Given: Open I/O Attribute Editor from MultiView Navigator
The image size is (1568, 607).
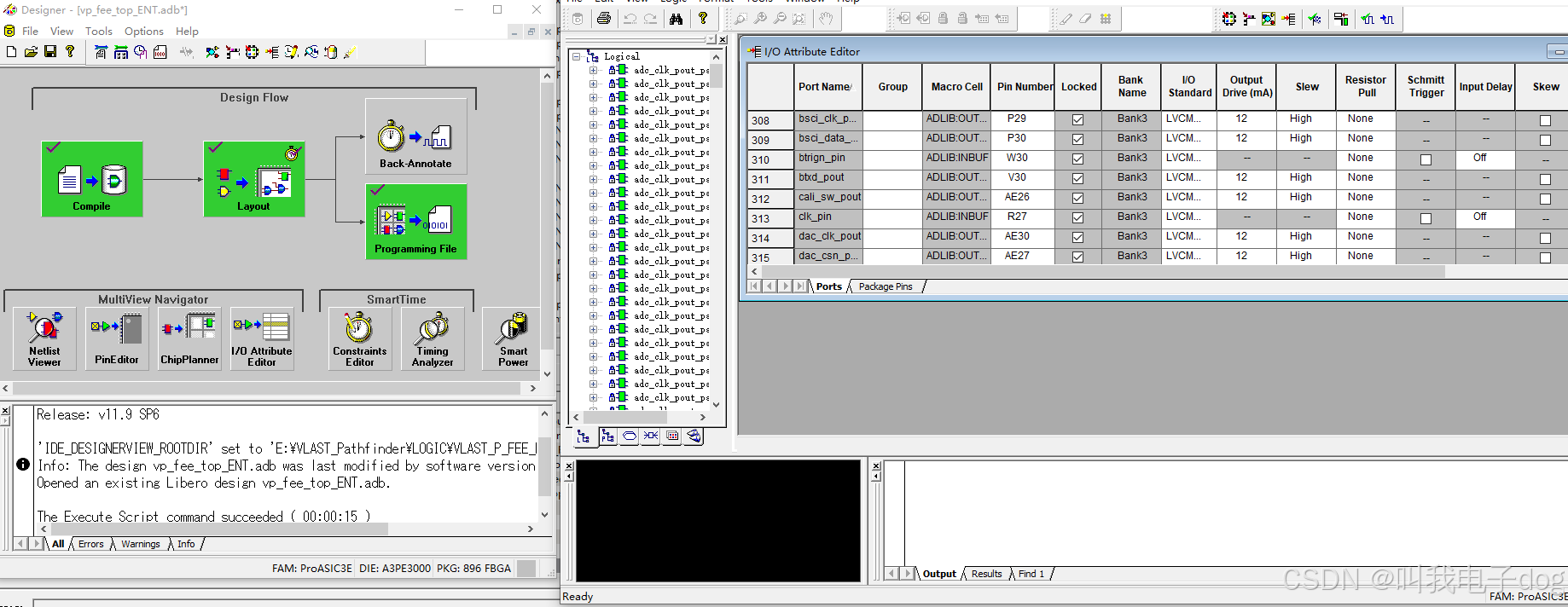Looking at the screenshot, I should tap(262, 338).
